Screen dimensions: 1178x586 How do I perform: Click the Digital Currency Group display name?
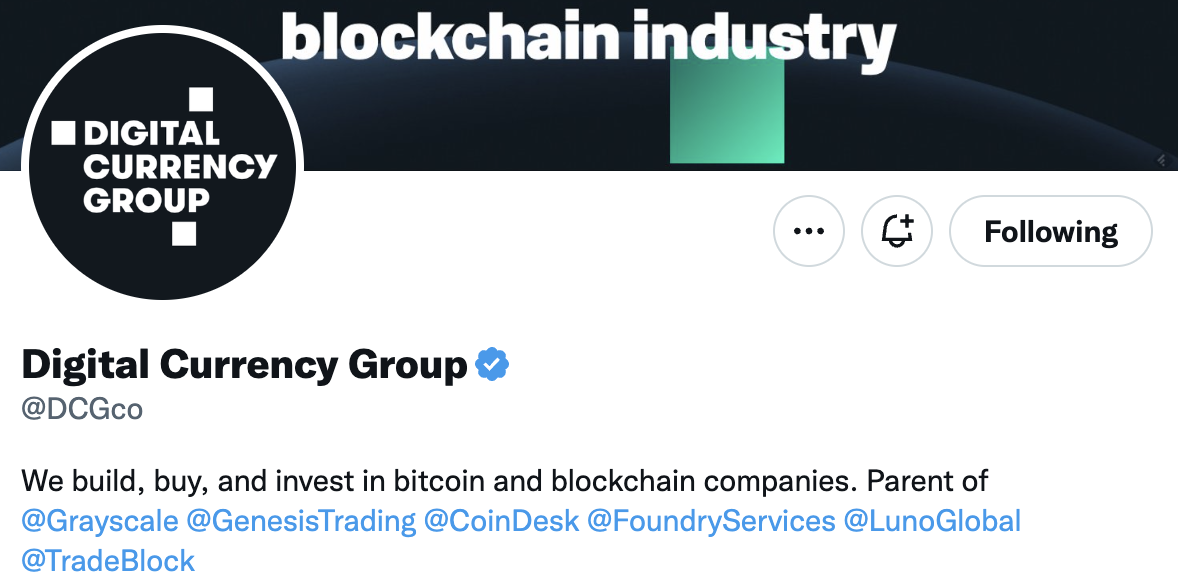coord(245,365)
